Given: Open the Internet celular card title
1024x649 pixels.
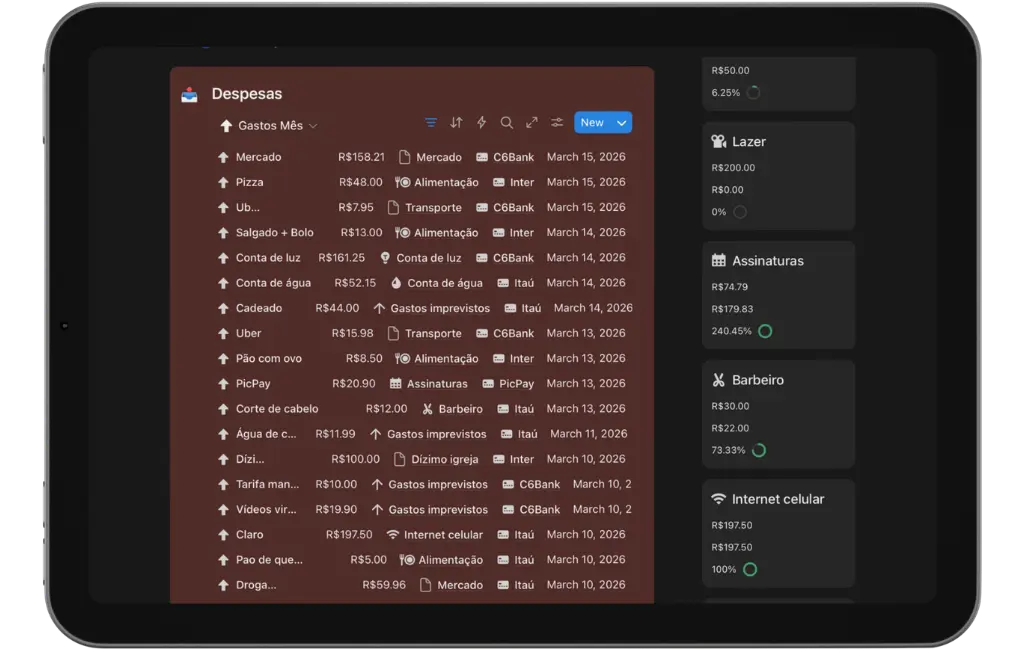Looking at the screenshot, I should (x=778, y=499).
